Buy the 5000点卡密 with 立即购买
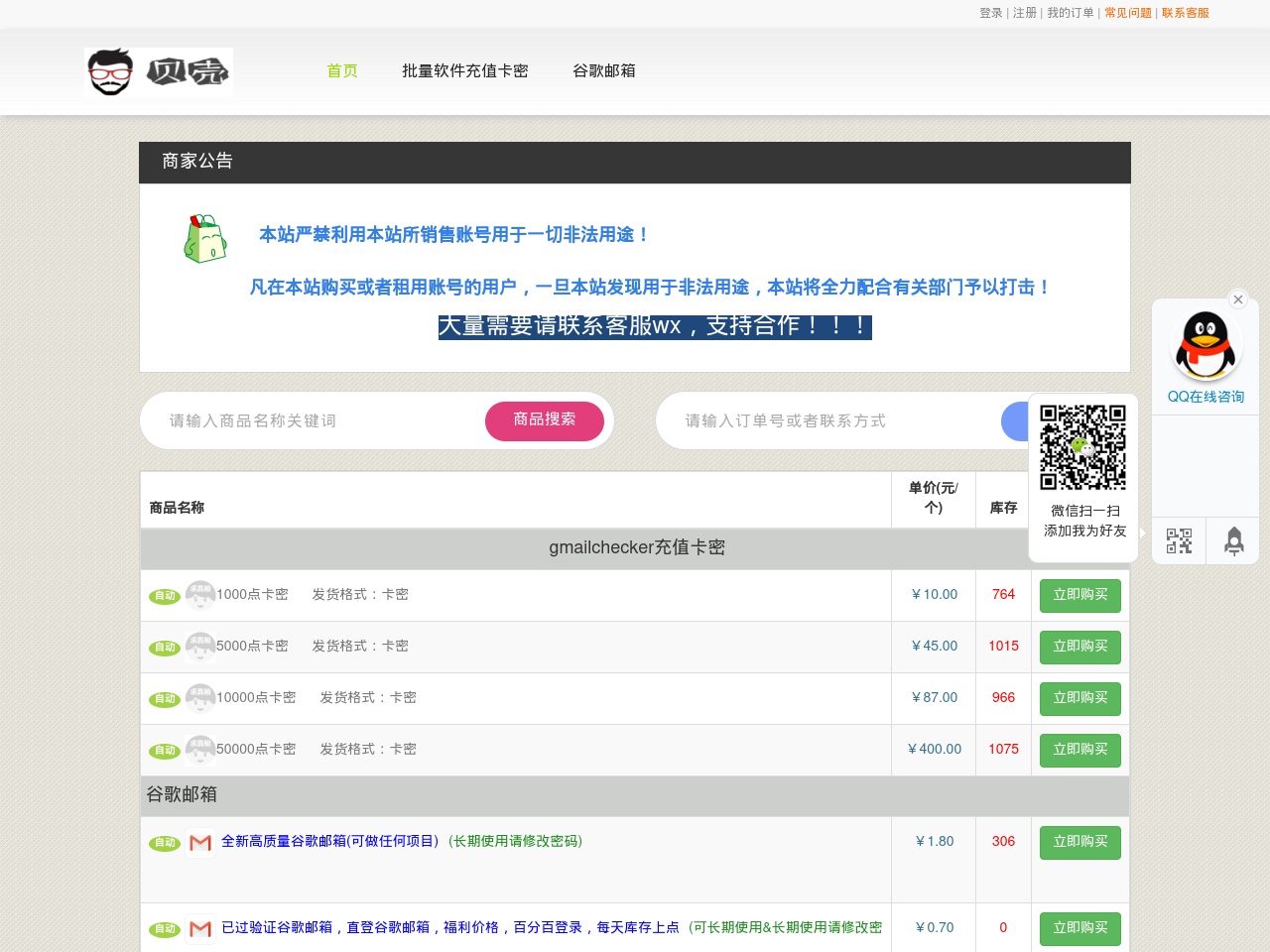The width and height of the screenshot is (1270, 952). pos(1080,647)
